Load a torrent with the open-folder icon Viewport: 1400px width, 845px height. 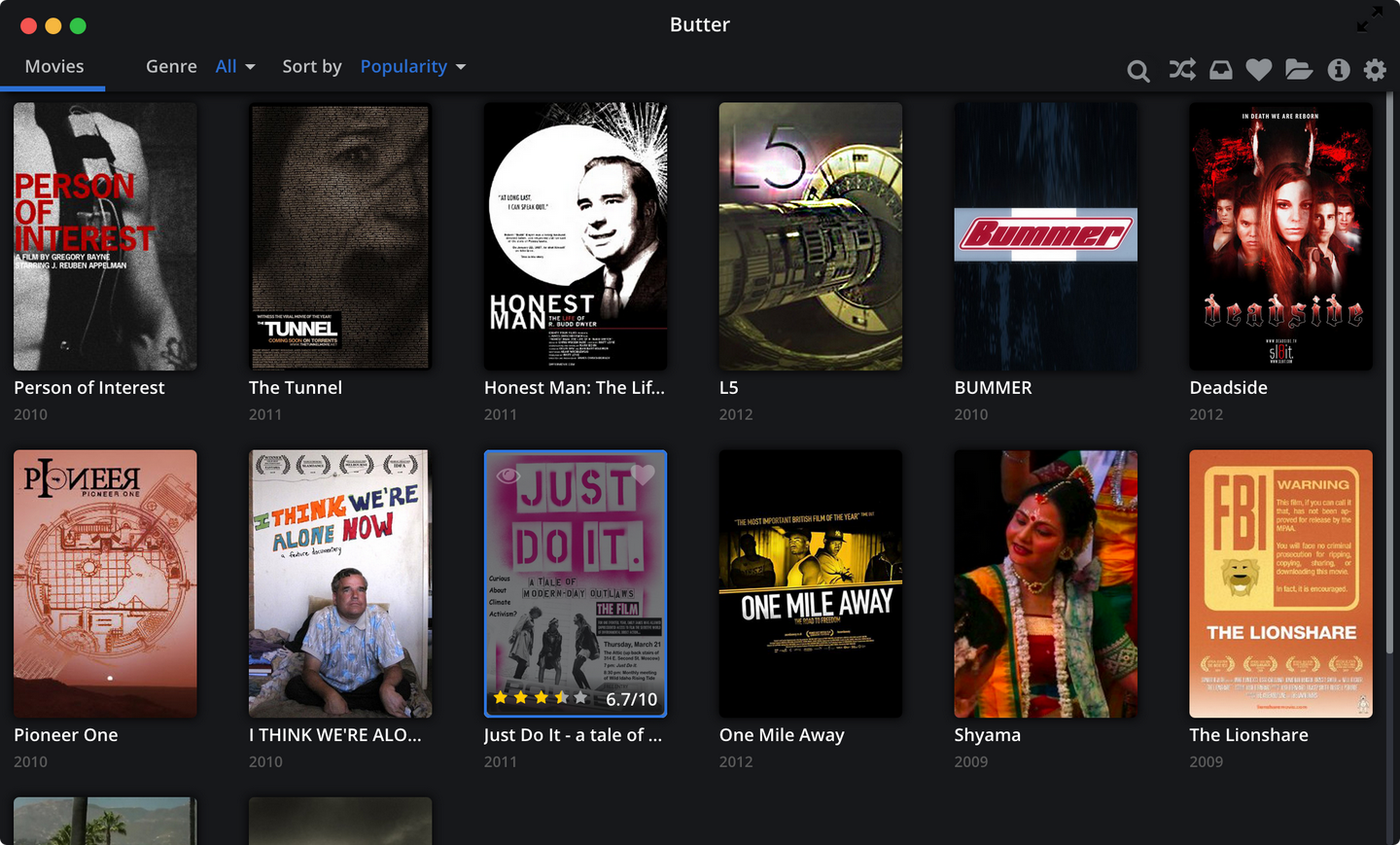(1299, 70)
